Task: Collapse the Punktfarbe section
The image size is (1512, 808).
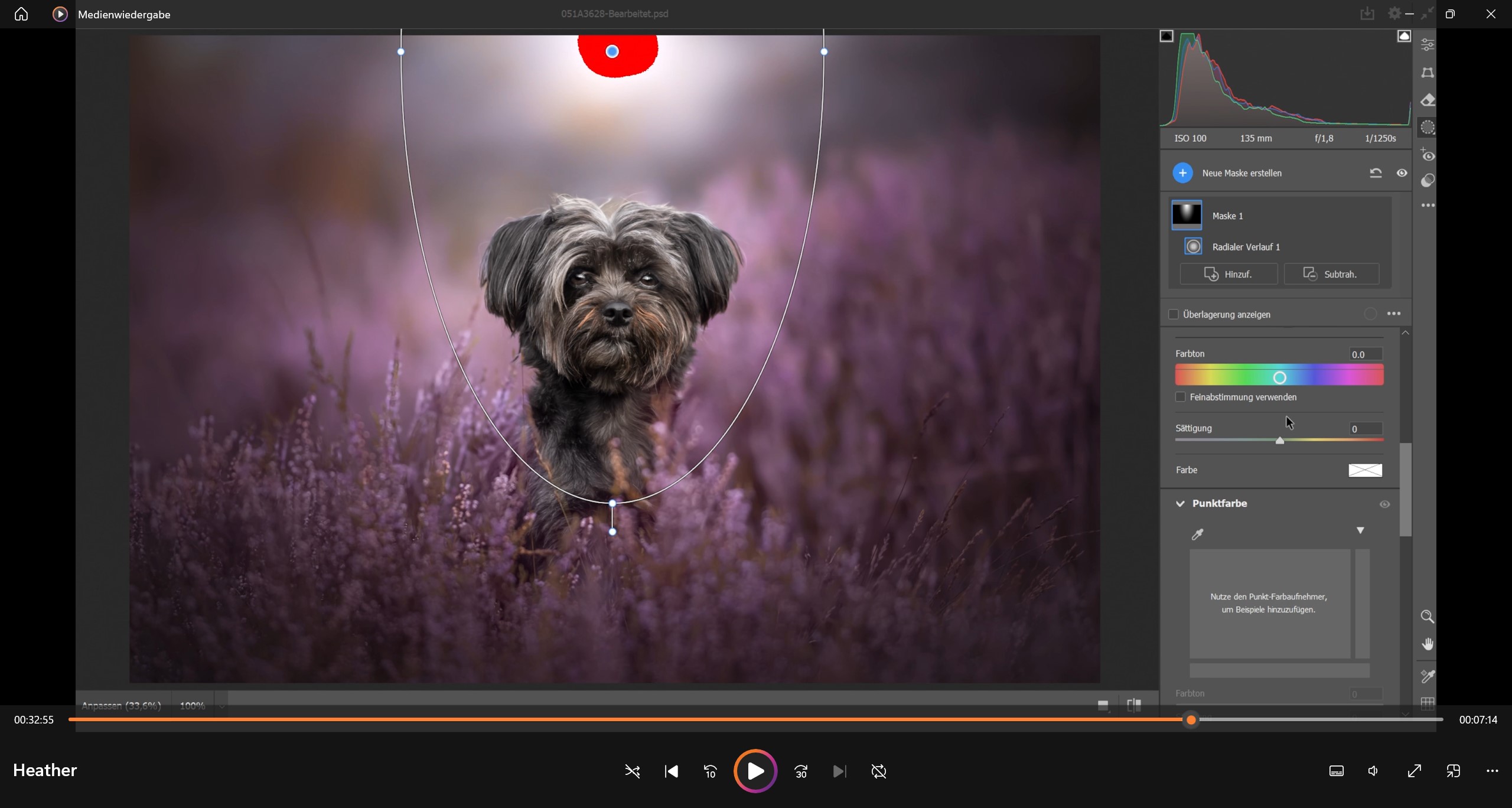Action: pyautogui.click(x=1180, y=504)
